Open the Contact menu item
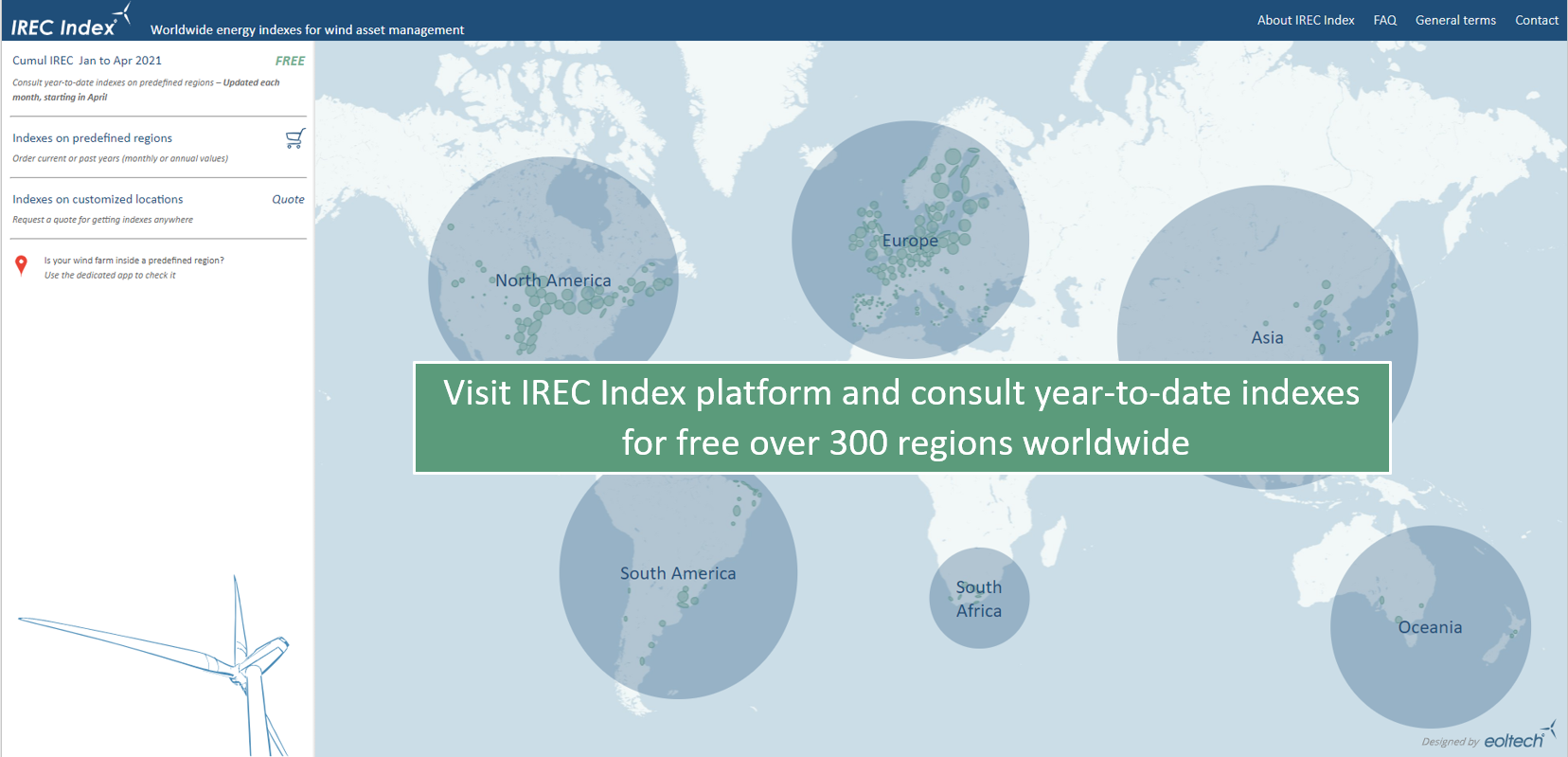Screen dimensions: 1568x757 coord(1537,20)
